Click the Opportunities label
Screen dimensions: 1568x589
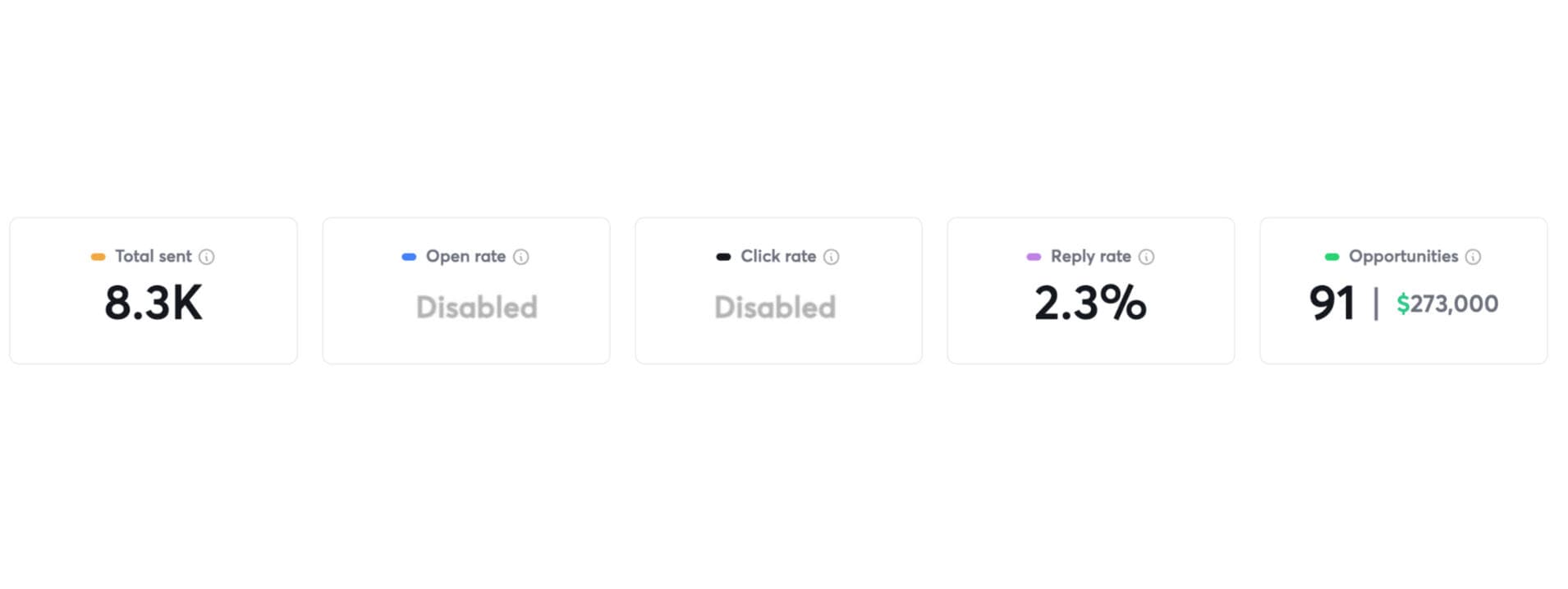click(1403, 256)
